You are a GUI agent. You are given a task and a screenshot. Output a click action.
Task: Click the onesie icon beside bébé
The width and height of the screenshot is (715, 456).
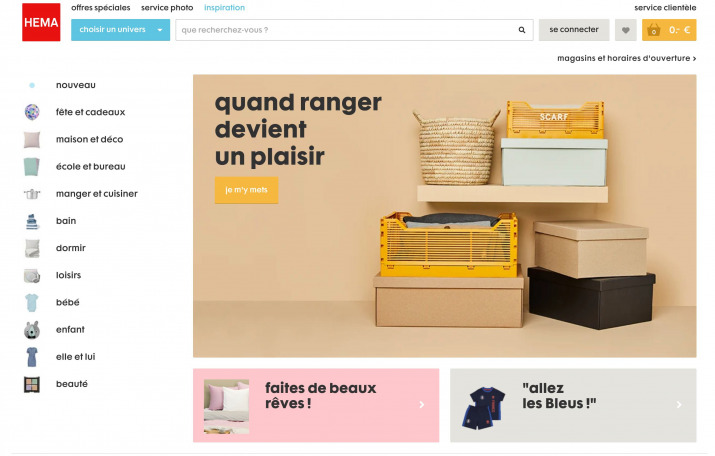[x=31, y=303]
